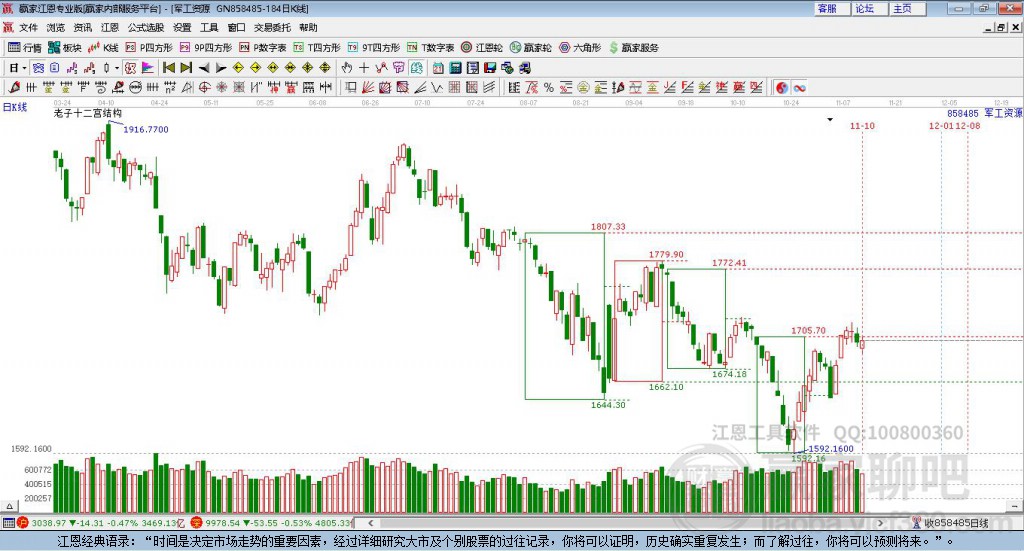Open the 六角形 hexagon tool

pyautogui.click(x=580, y=48)
